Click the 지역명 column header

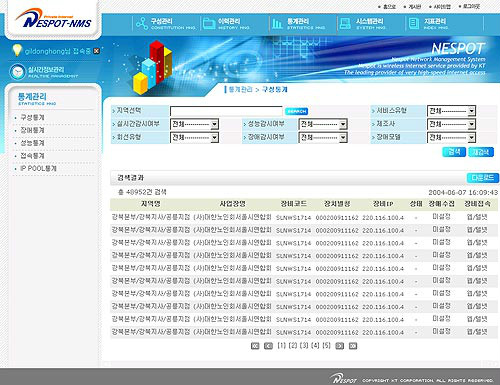[151, 204]
